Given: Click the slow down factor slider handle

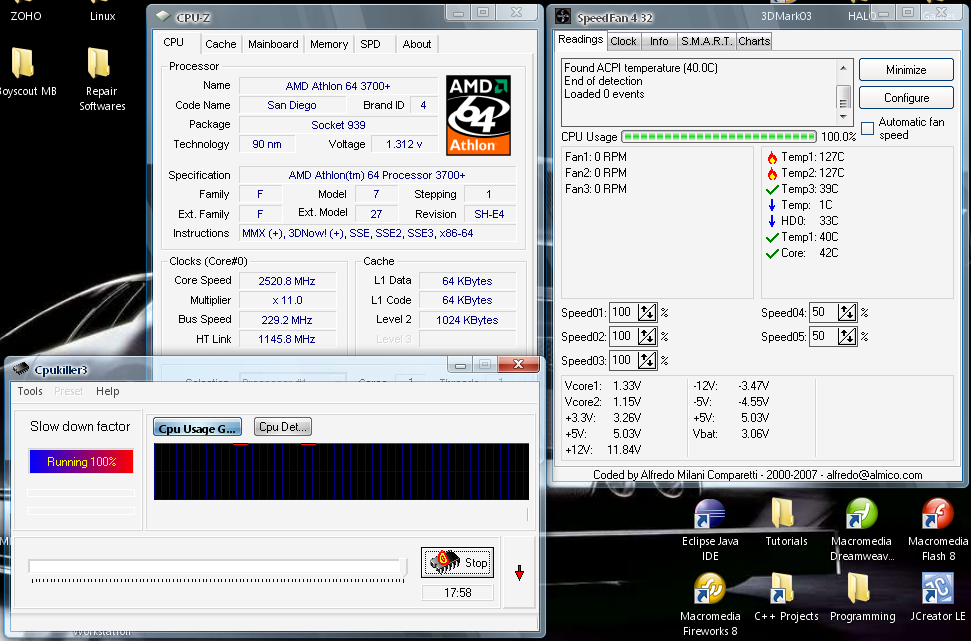Looking at the screenshot, I should click(x=403, y=568).
